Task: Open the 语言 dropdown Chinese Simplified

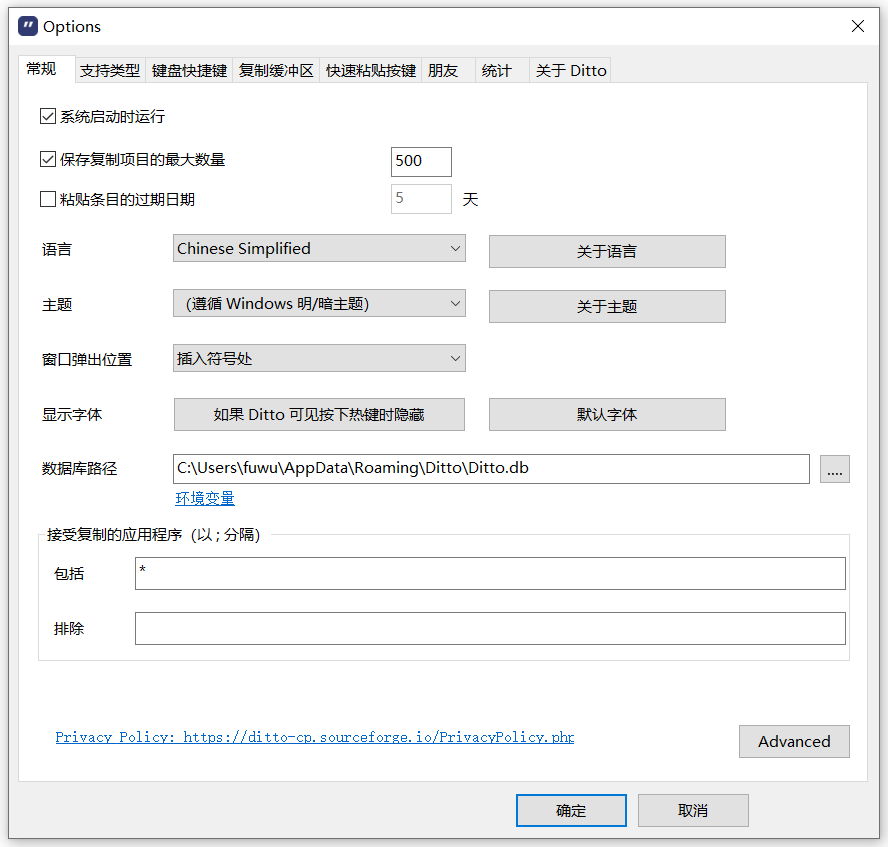Action: point(319,249)
